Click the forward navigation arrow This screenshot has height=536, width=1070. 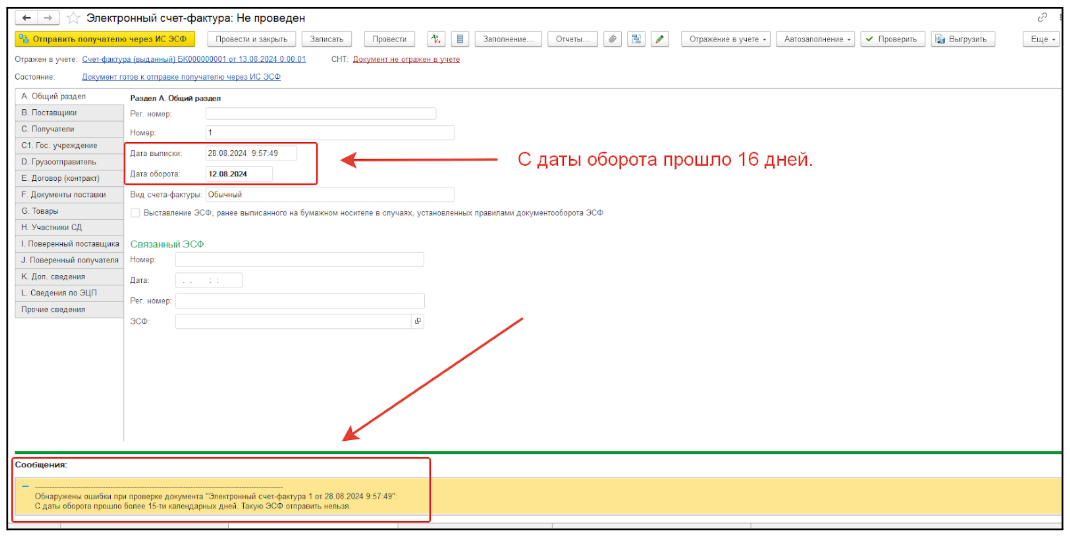click(46, 18)
